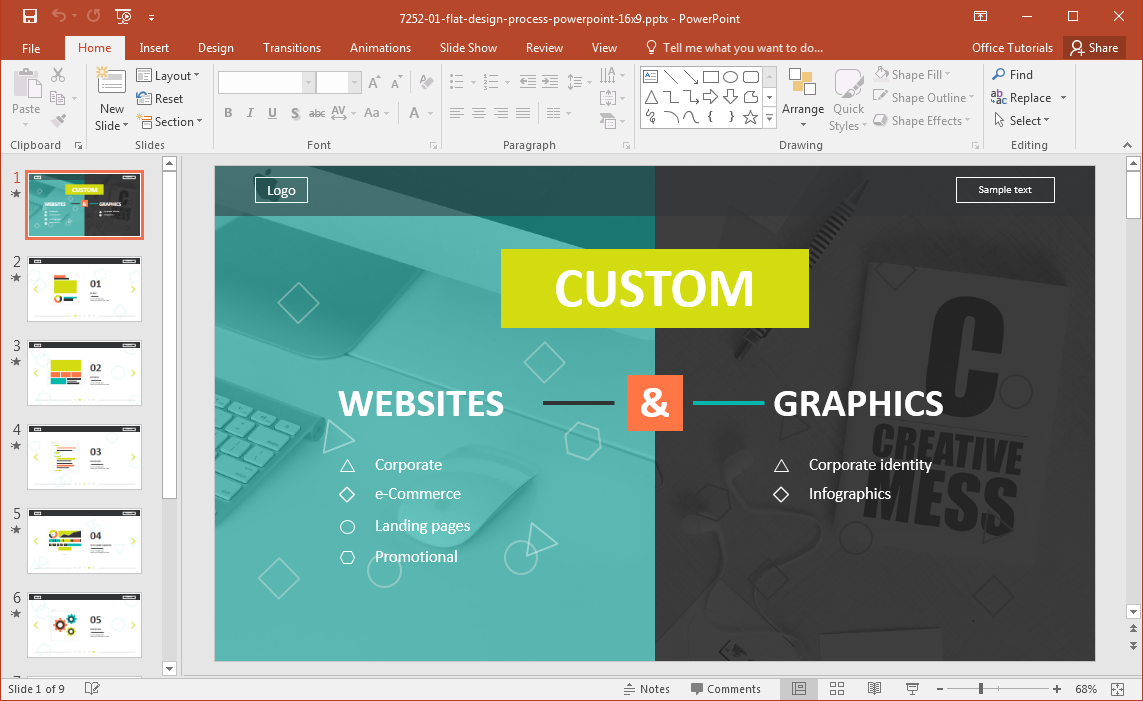Click the zoom slider handle
The height and width of the screenshot is (701, 1143).
coord(981,689)
